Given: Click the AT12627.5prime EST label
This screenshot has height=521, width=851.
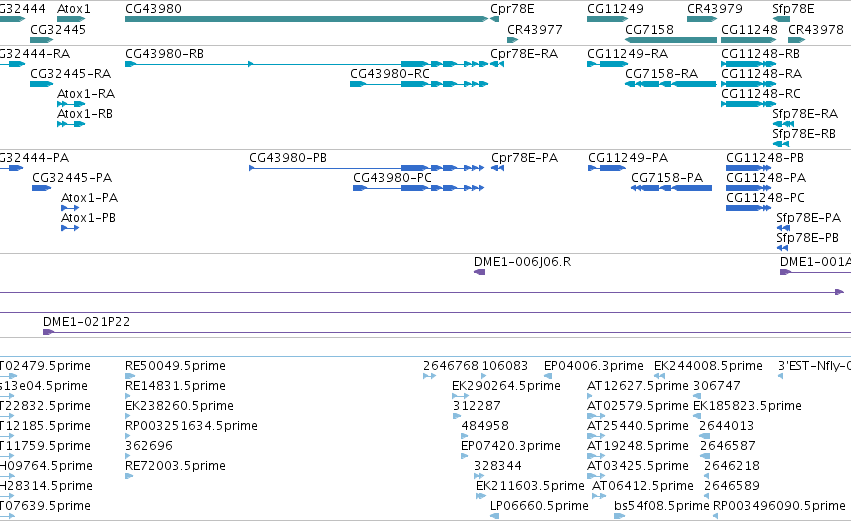Looking at the screenshot, I should [x=638, y=386].
